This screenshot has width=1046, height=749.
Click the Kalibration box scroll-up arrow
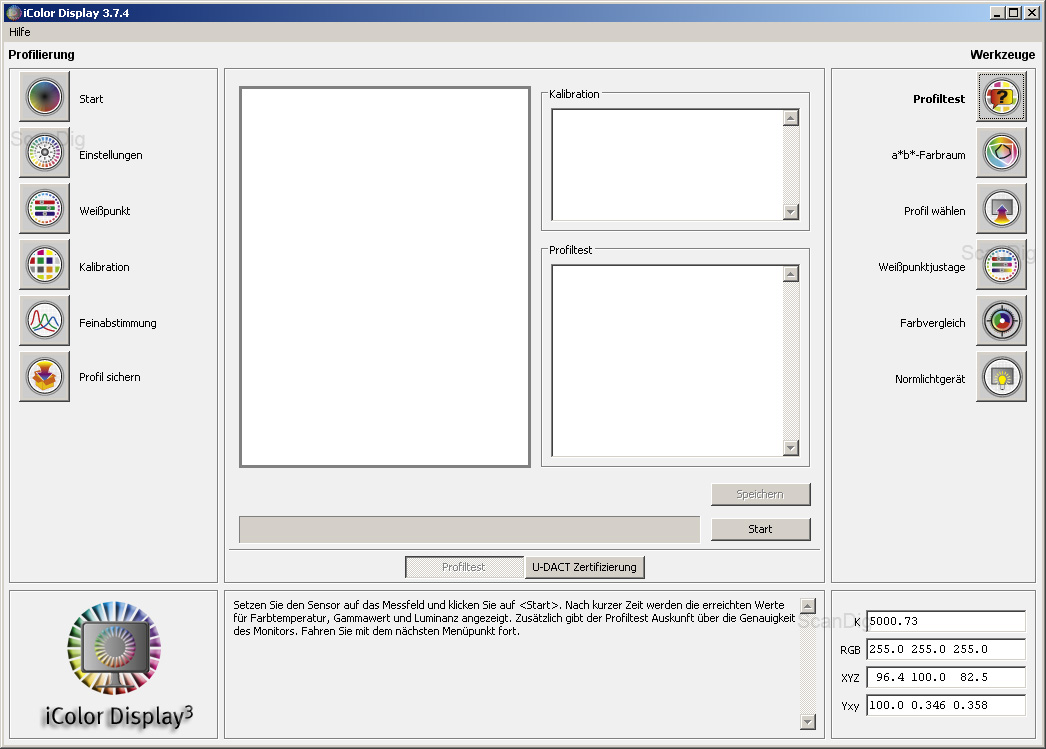(791, 118)
